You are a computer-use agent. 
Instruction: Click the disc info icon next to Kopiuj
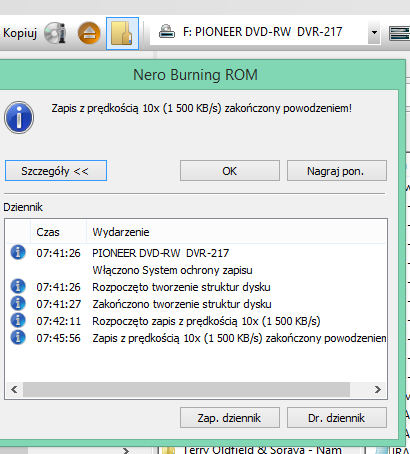(x=55, y=33)
